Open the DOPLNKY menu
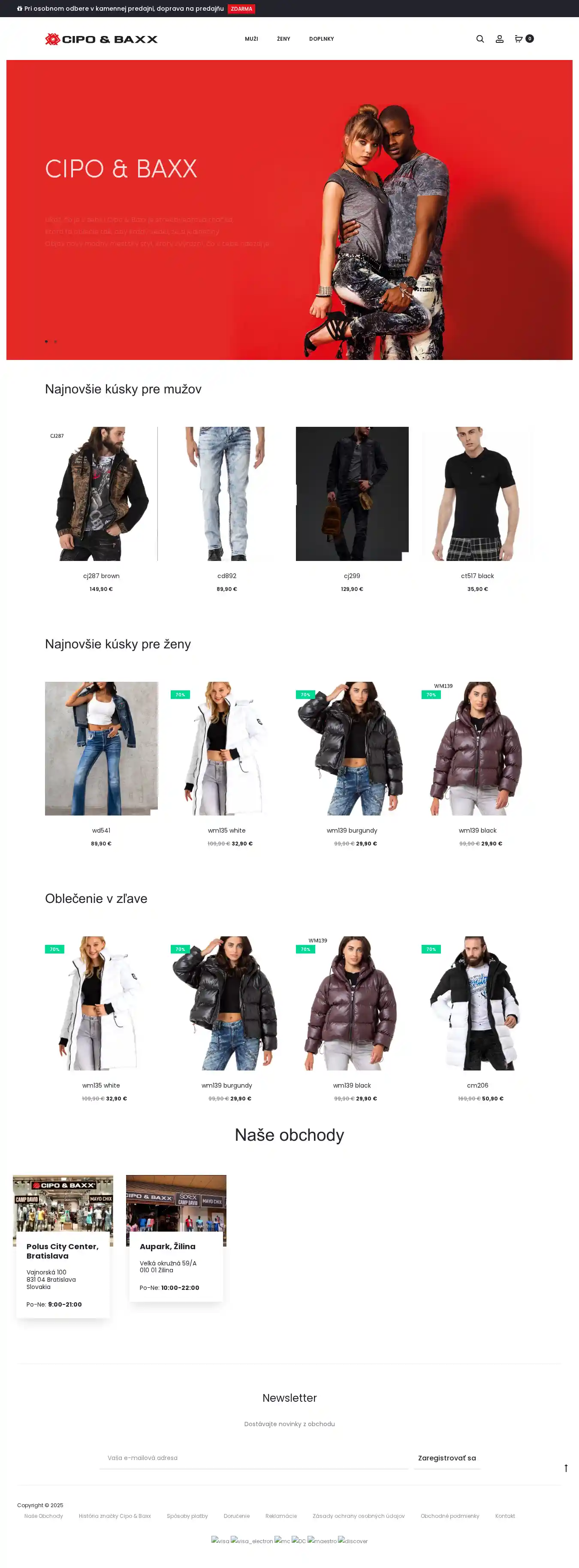The height and width of the screenshot is (1568, 579). (x=321, y=39)
